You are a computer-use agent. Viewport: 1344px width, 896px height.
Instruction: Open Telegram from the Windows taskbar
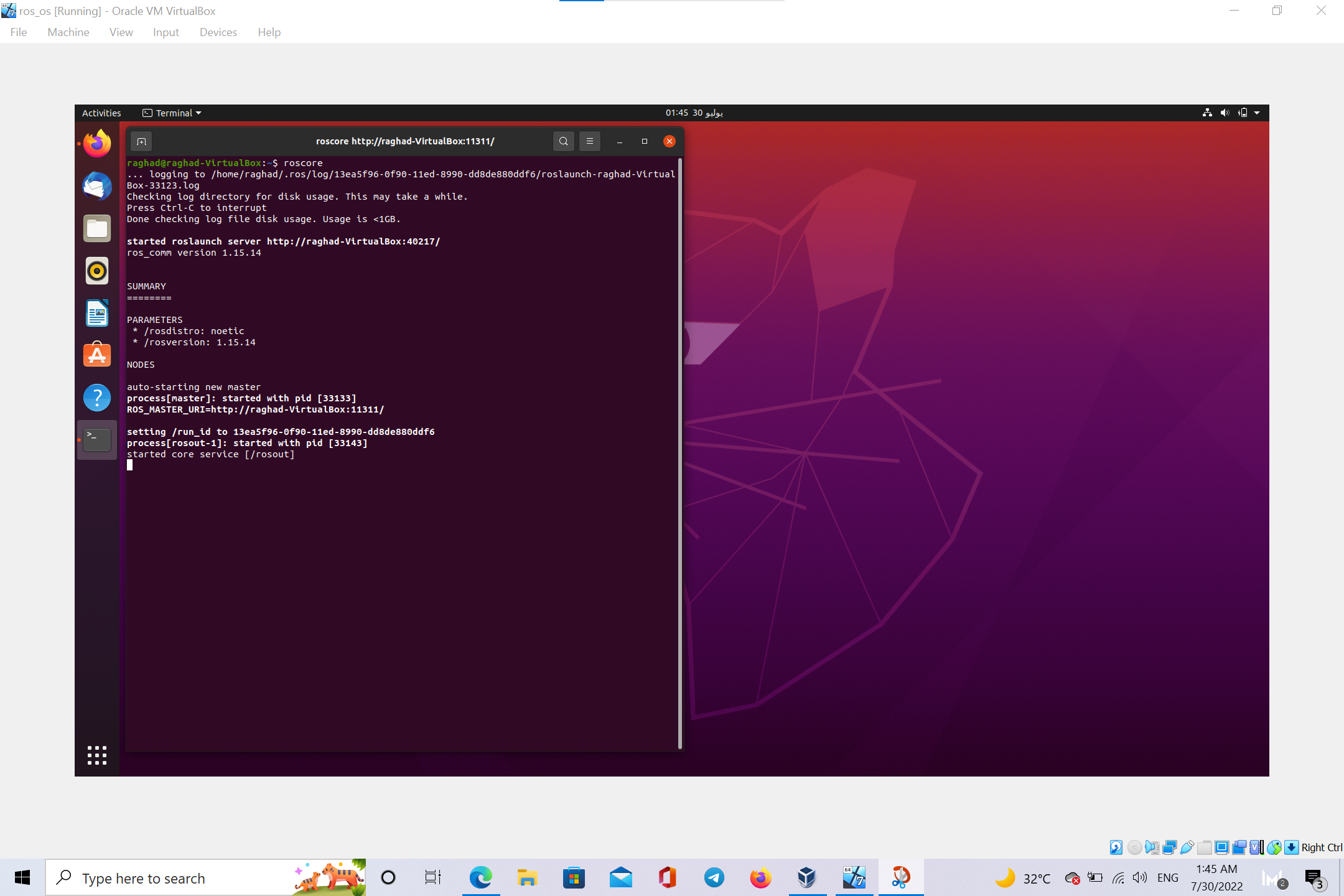point(714,878)
